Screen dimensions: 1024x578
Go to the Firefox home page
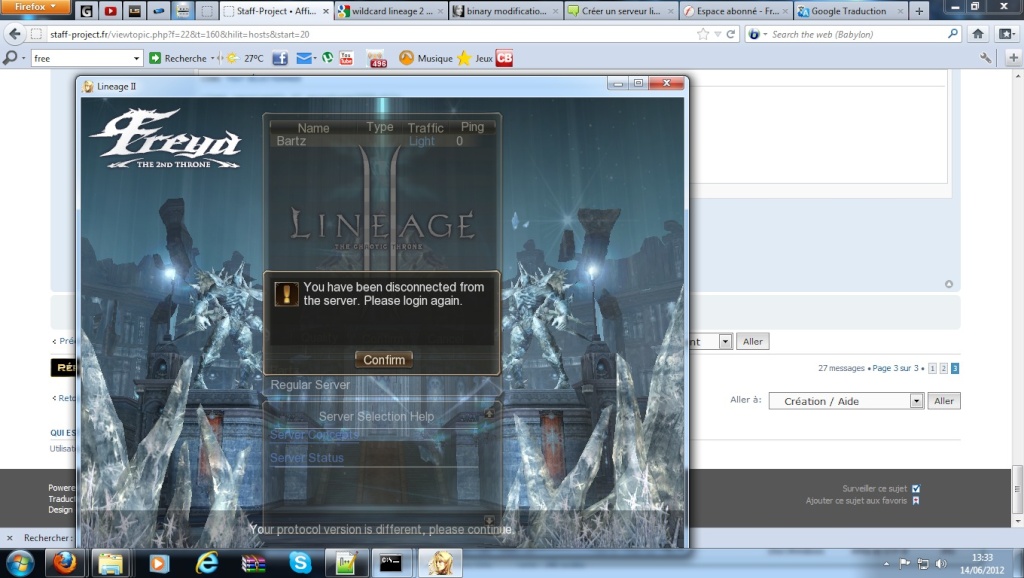[978, 34]
